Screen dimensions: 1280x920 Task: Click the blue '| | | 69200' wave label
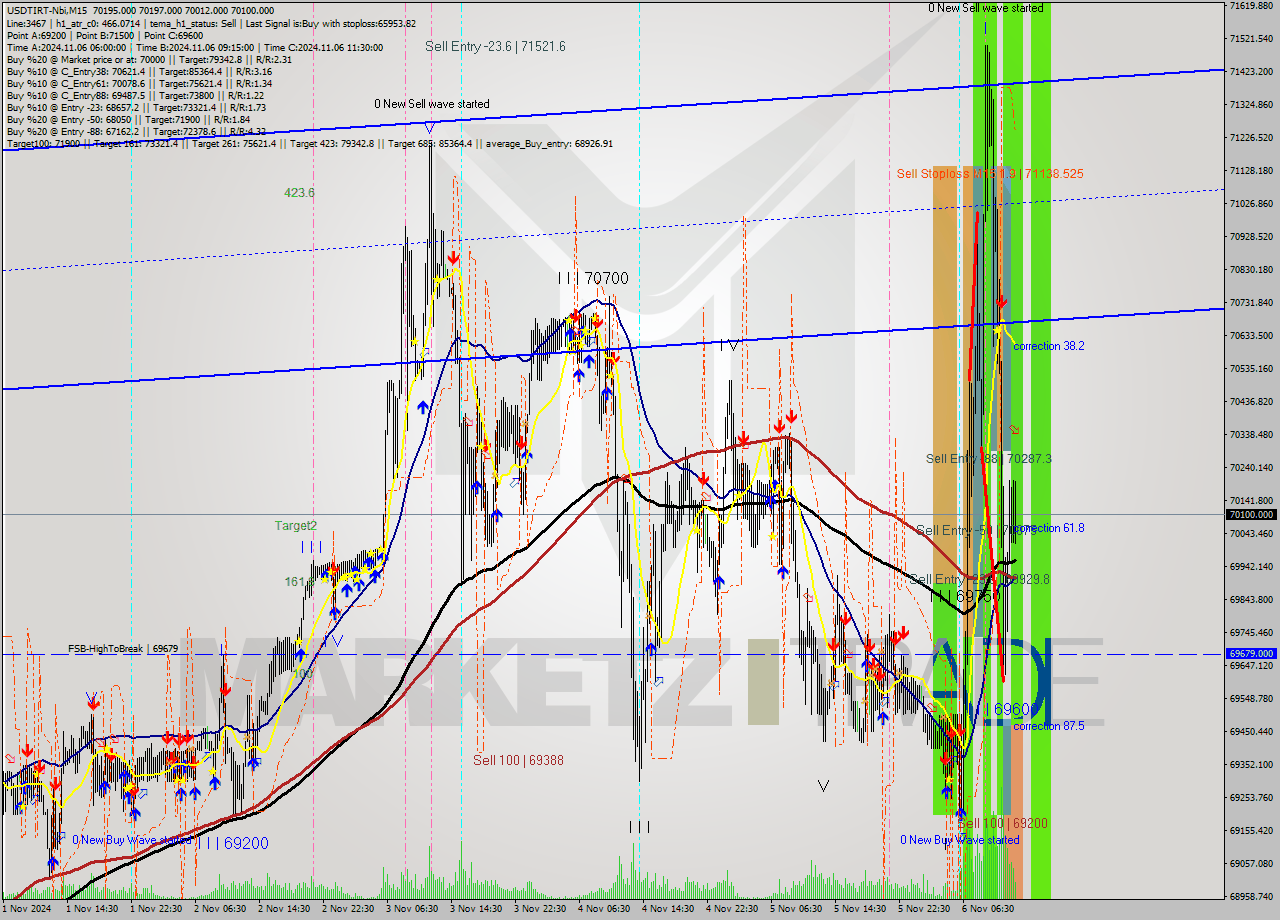click(x=233, y=843)
